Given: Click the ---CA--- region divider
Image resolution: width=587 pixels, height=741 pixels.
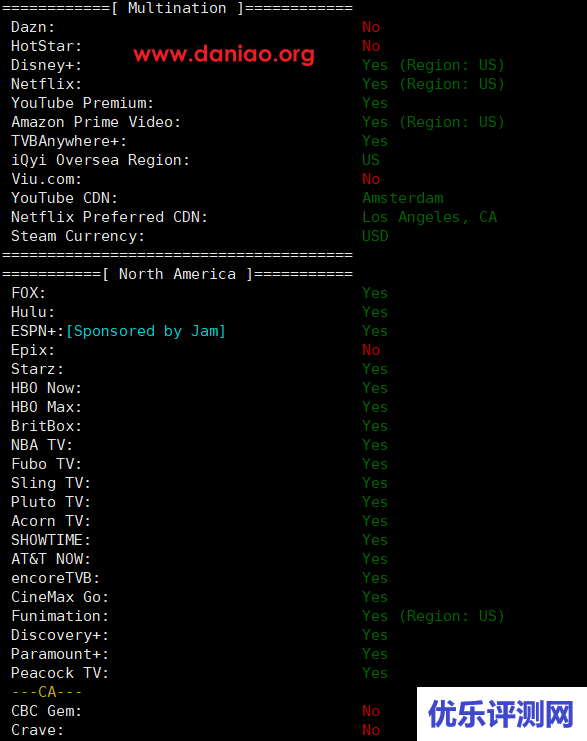Looking at the screenshot, I should point(47,692).
